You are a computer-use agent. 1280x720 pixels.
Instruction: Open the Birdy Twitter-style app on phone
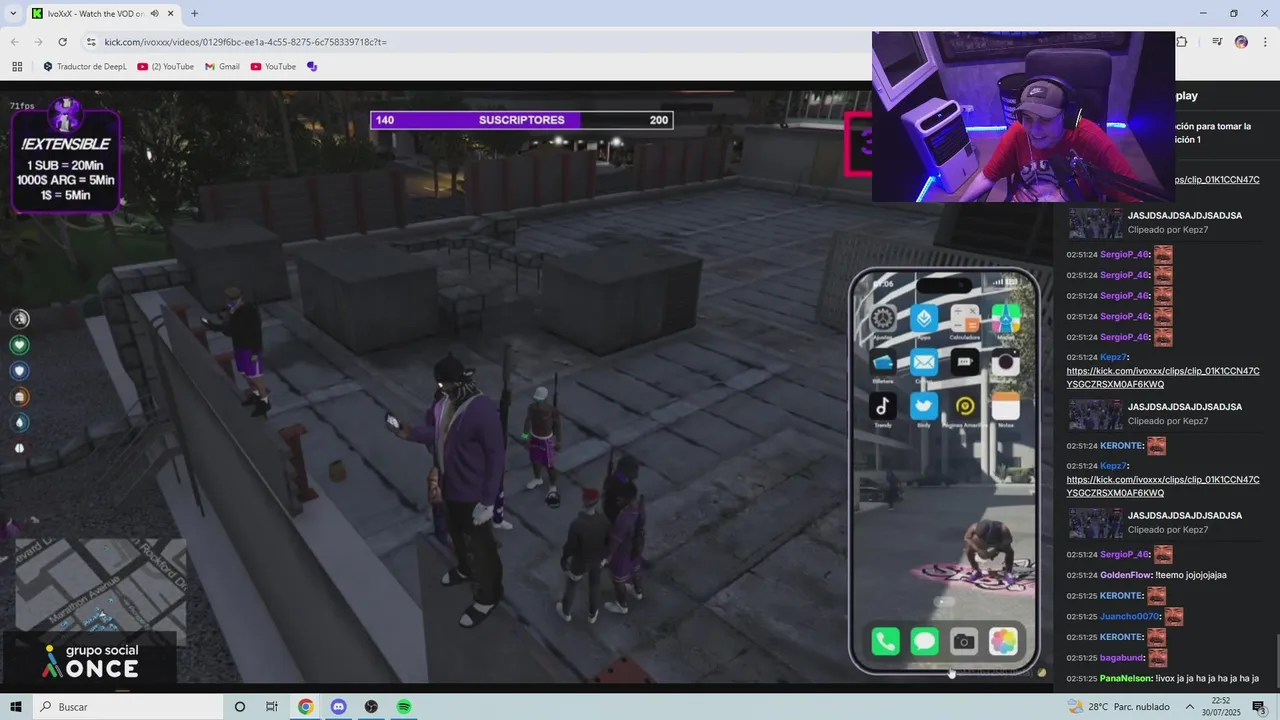(x=924, y=406)
